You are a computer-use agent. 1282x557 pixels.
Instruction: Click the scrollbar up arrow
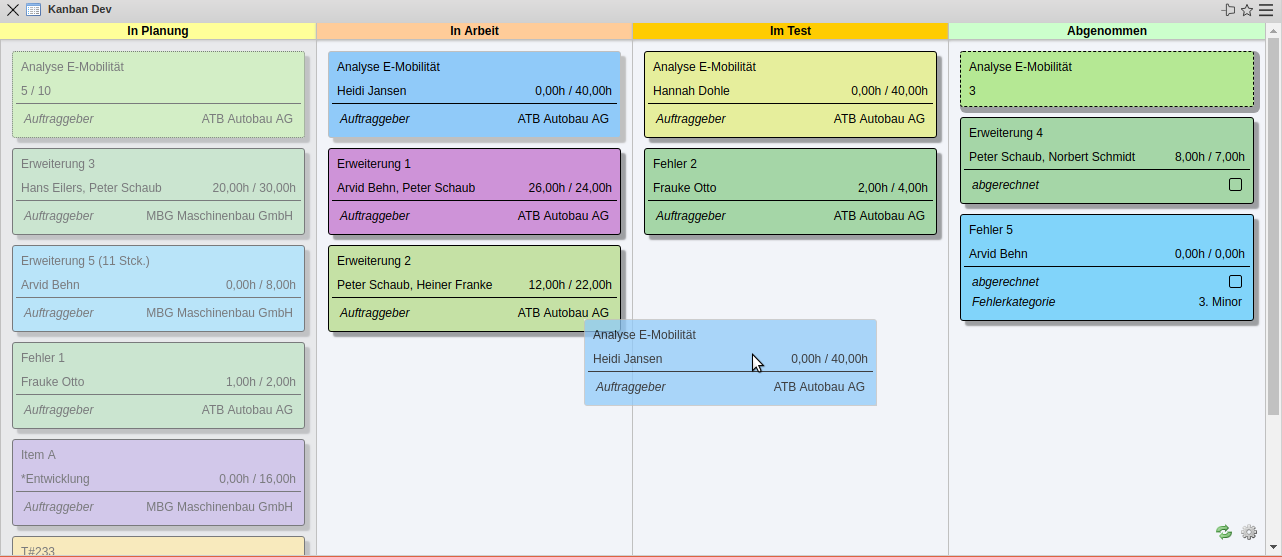click(x=1273, y=30)
